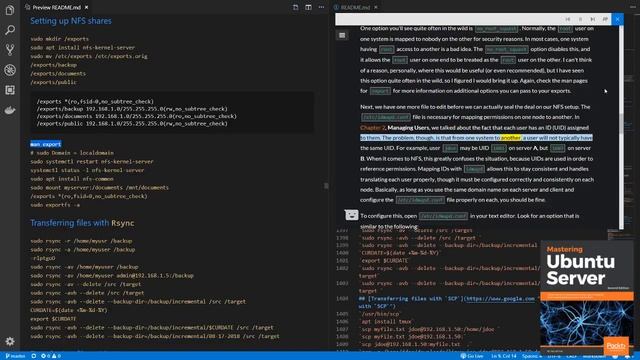Open the Search view in activity bar
This screenshot has height=360, width=640.
coord(10,30)
